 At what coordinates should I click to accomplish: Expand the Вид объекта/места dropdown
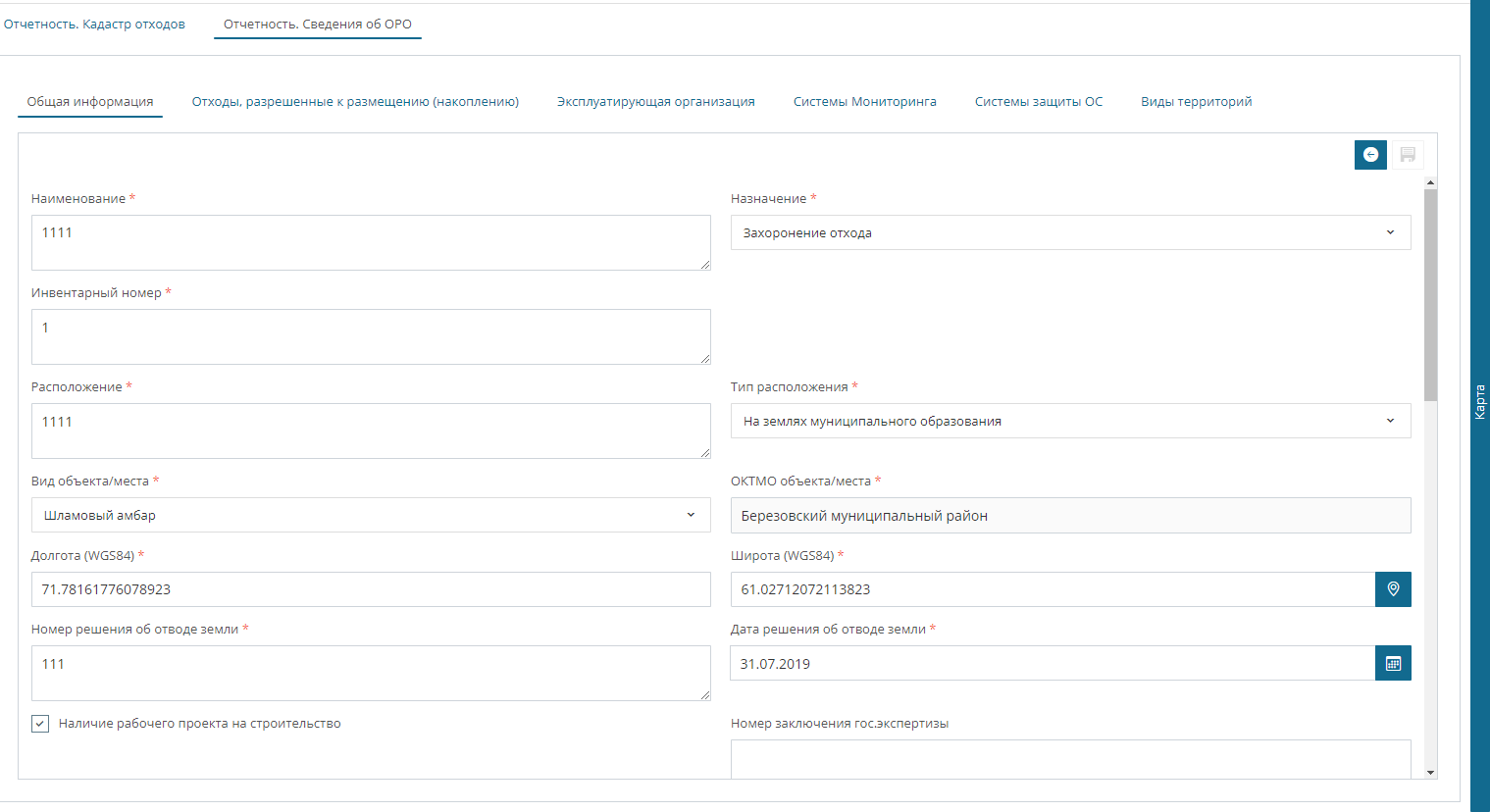pos(371,515)
